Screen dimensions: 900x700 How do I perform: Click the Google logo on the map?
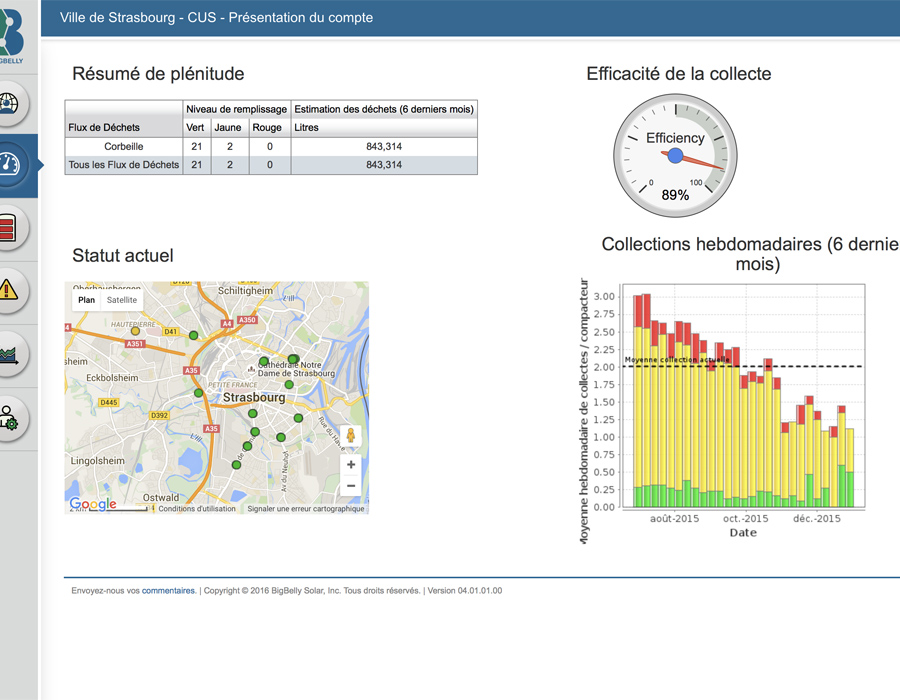tap(93, 505)
